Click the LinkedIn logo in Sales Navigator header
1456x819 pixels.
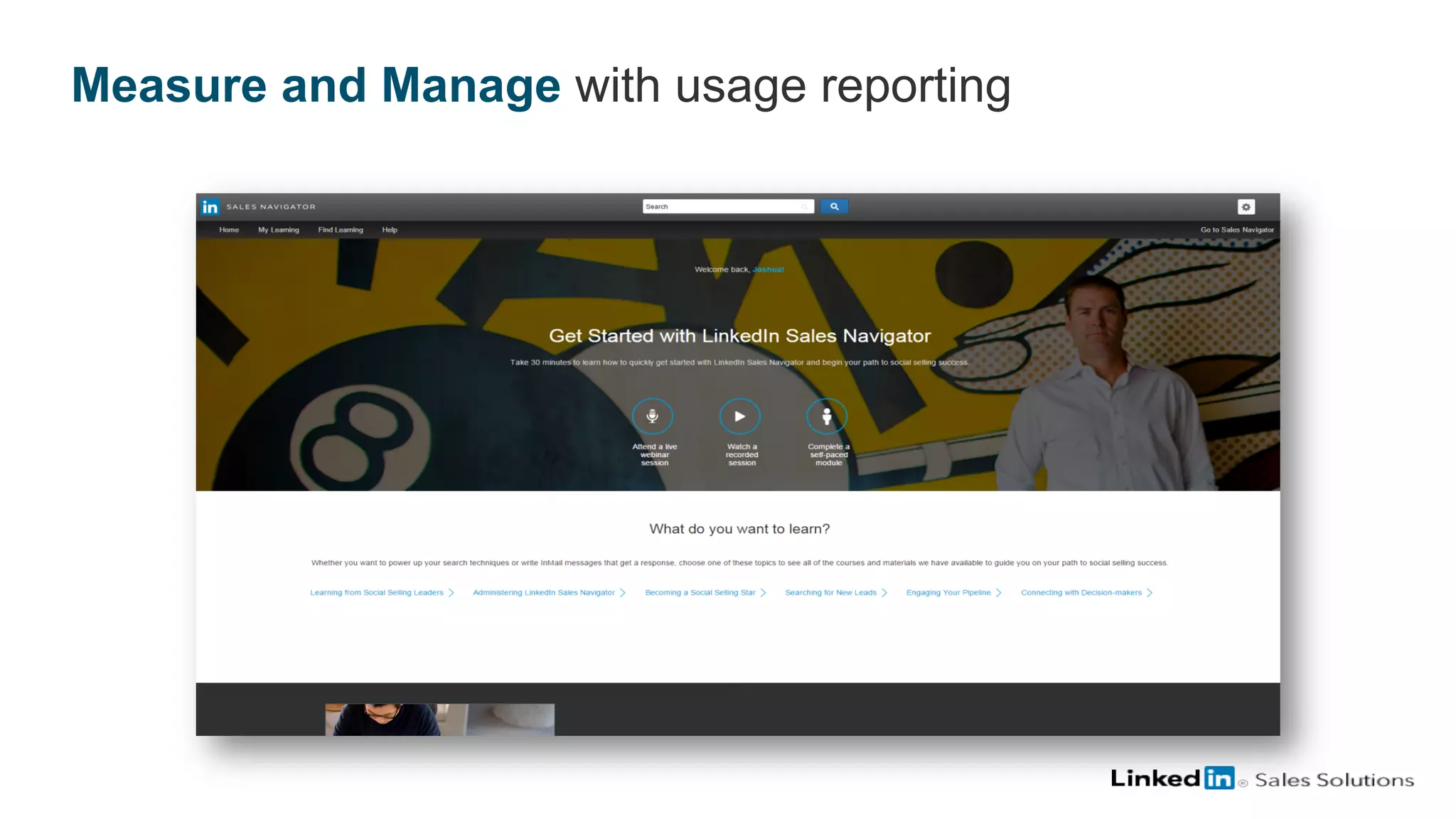pos(210,207)
